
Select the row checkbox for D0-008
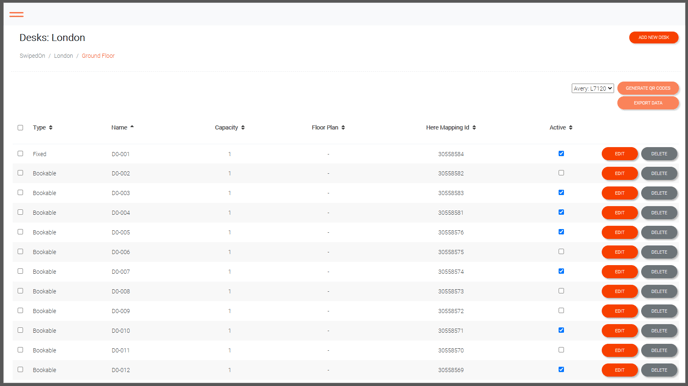(20, 291)
